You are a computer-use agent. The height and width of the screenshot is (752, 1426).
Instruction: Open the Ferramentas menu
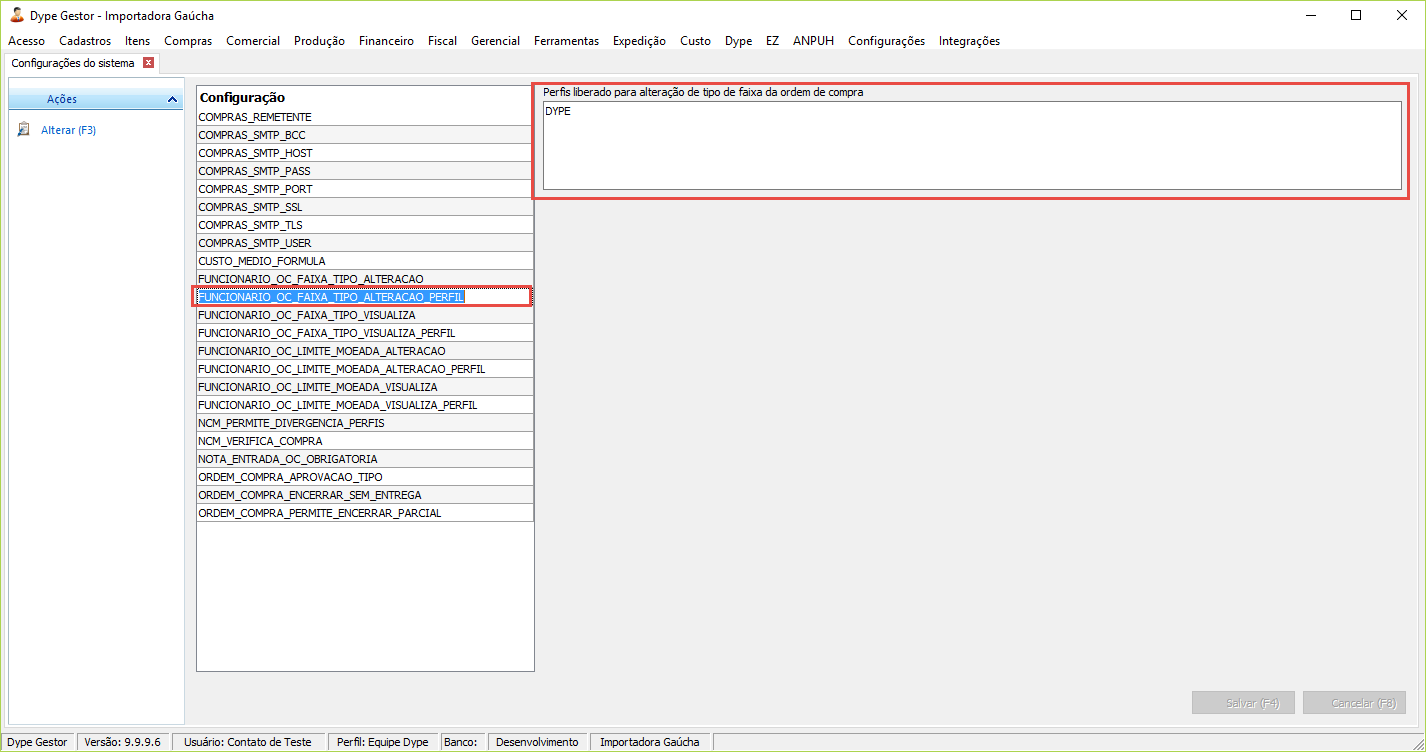click(x=566, y=41)
